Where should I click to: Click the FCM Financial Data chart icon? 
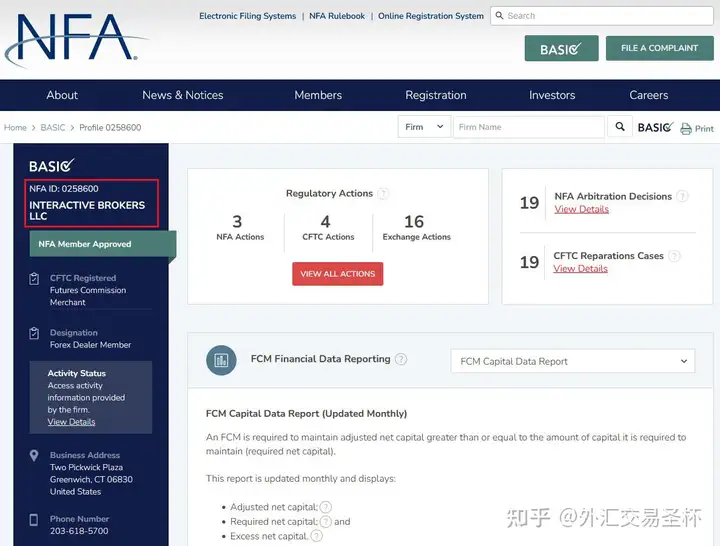(x=221, y=360)
